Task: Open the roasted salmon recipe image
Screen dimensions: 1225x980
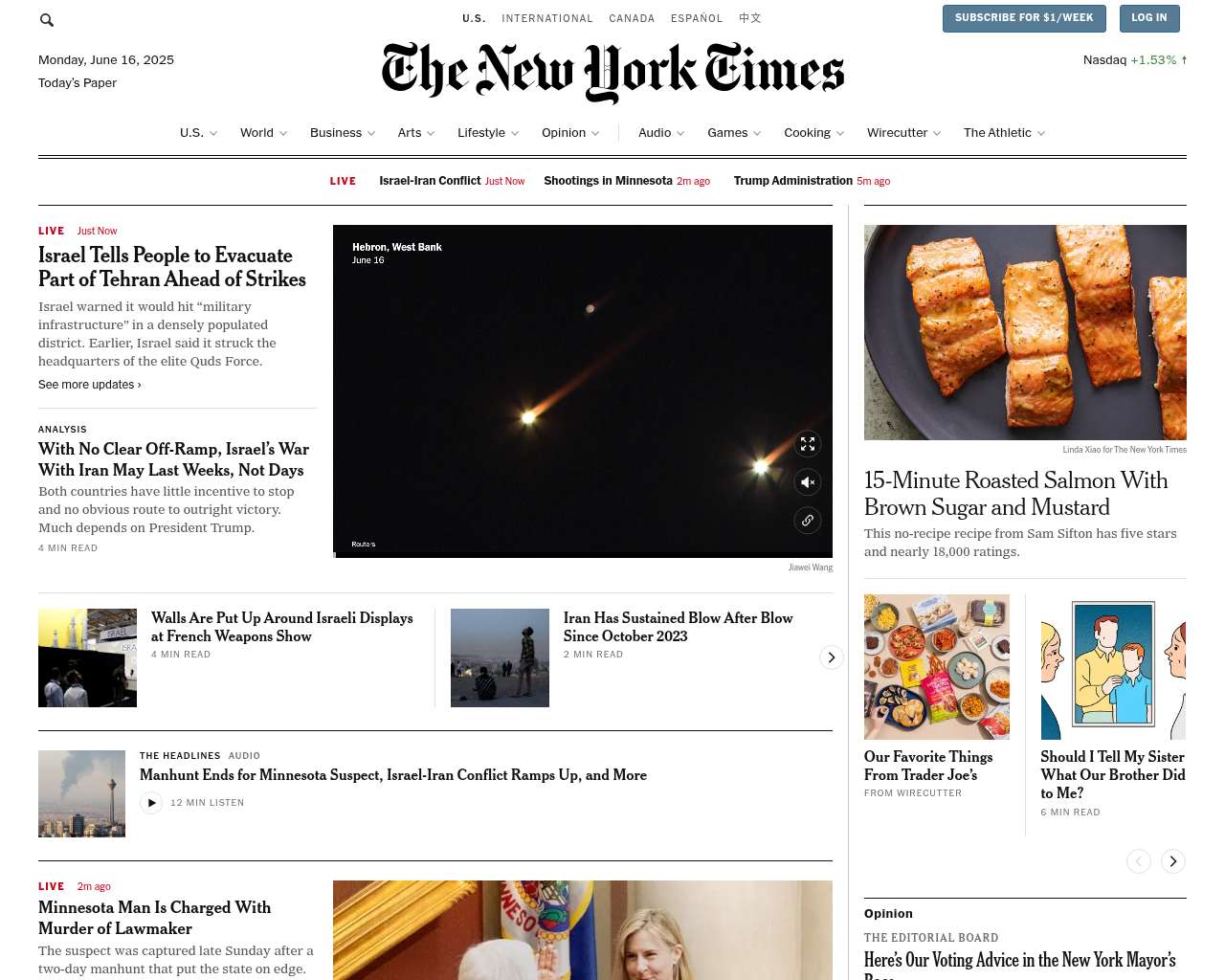Action: point(1025,332)
